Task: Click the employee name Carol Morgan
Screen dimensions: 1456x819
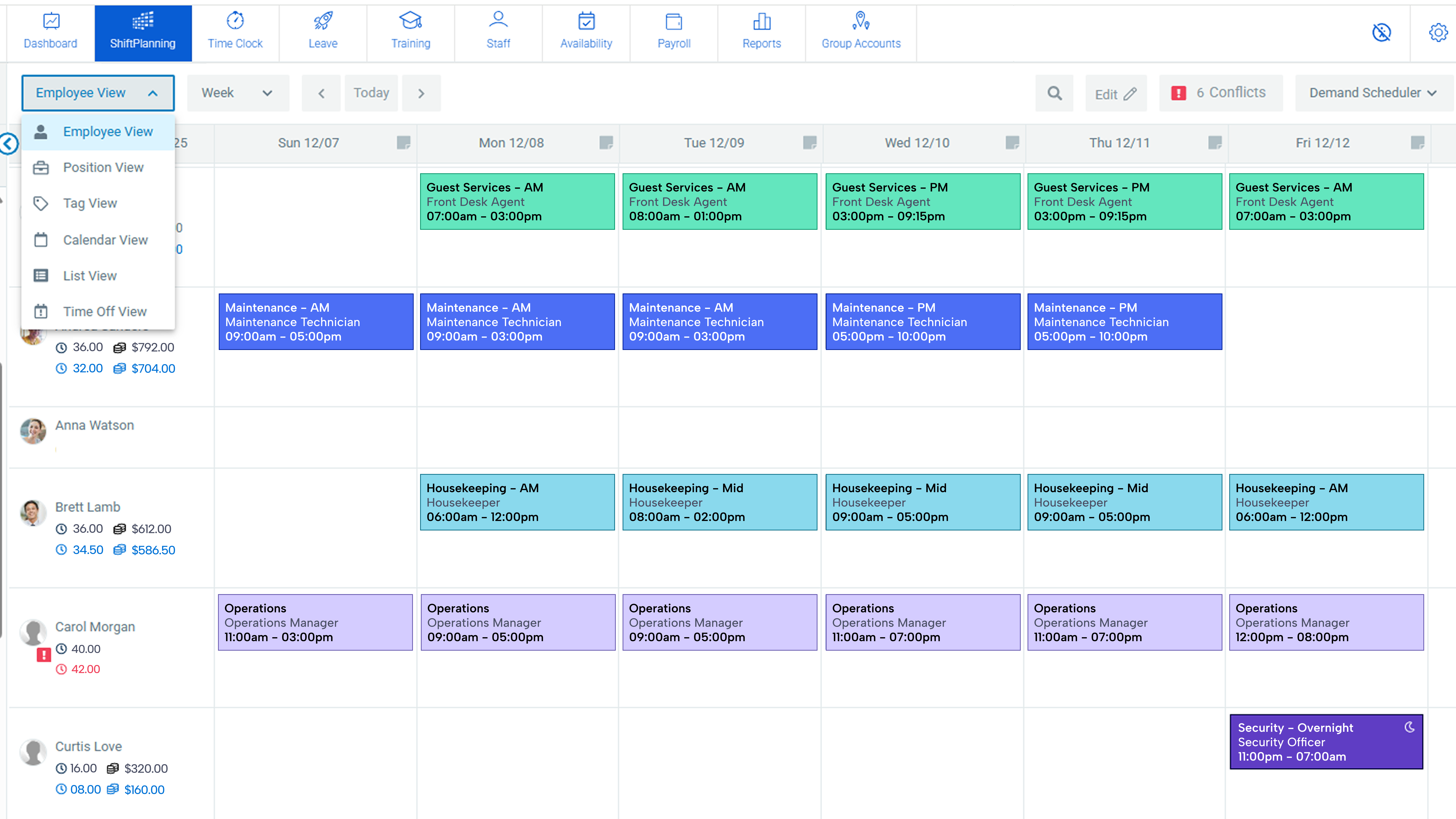Action: pyautogui.click(x=95, y=627)
